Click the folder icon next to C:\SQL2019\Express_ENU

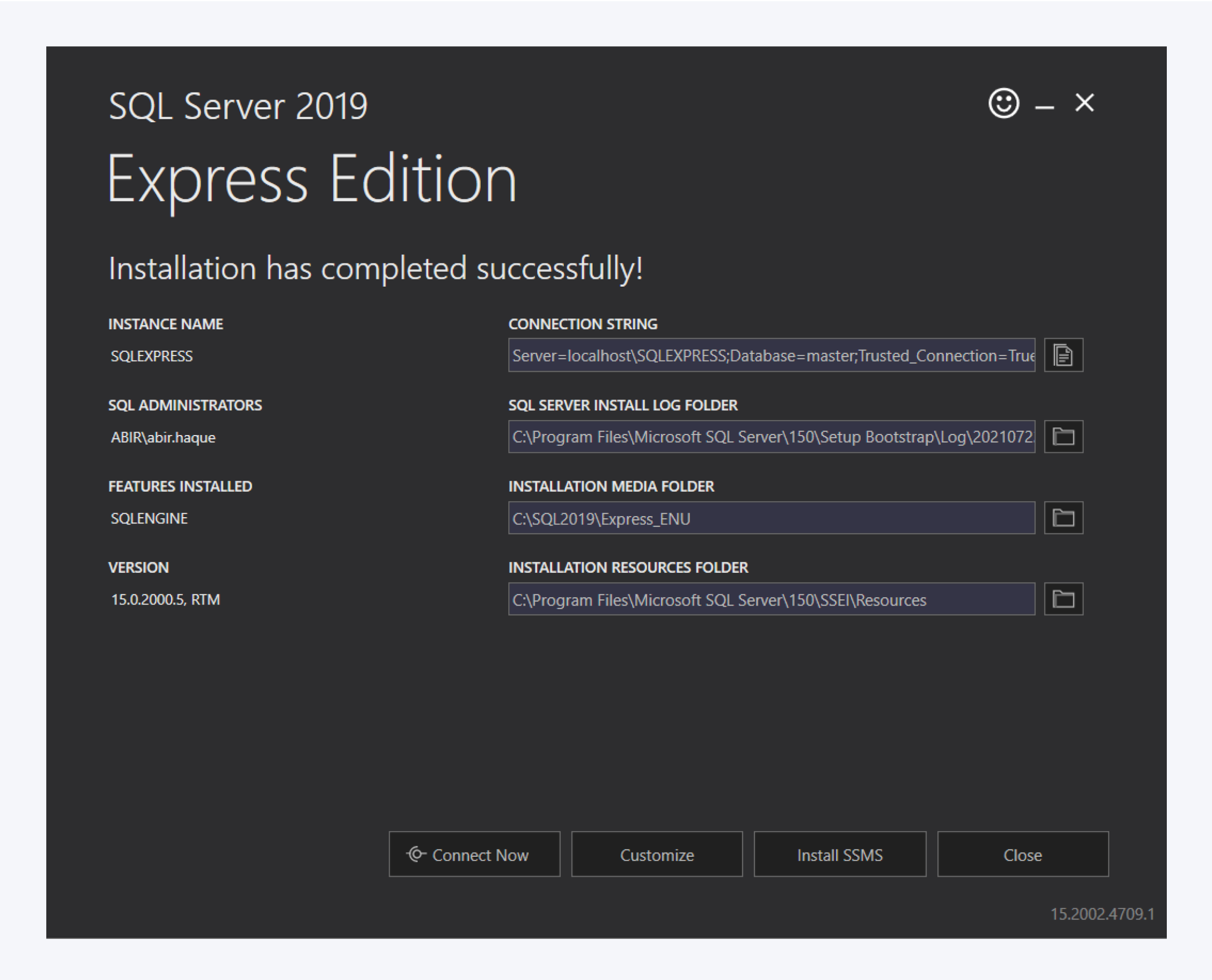tap(1064, 518)
